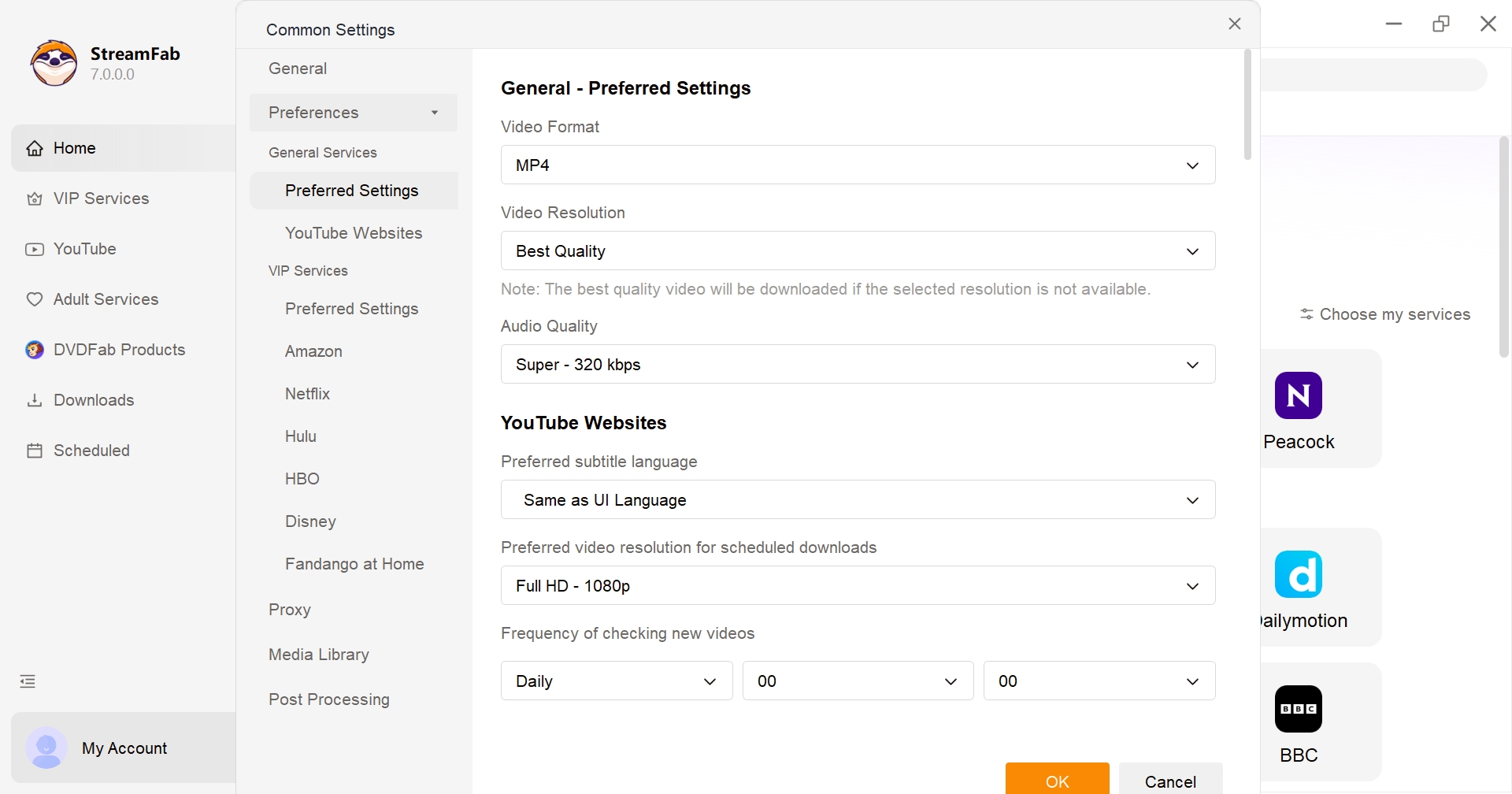This screenshot has height=794, width=1512.
Task: Open My Account profile
Action: click(125, 748)
